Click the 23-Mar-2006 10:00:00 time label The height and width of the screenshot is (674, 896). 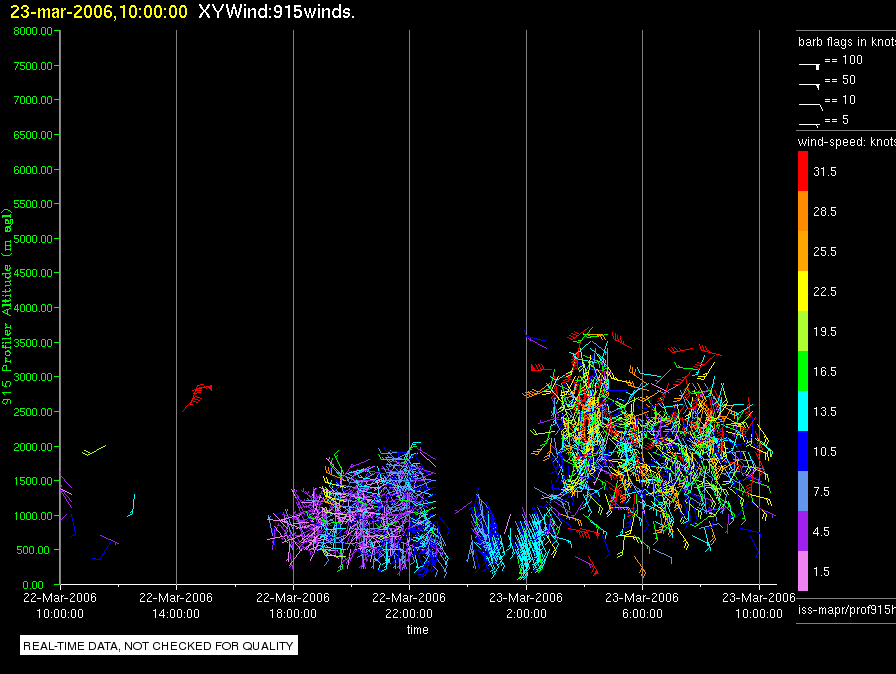click(x=759, y=605)
